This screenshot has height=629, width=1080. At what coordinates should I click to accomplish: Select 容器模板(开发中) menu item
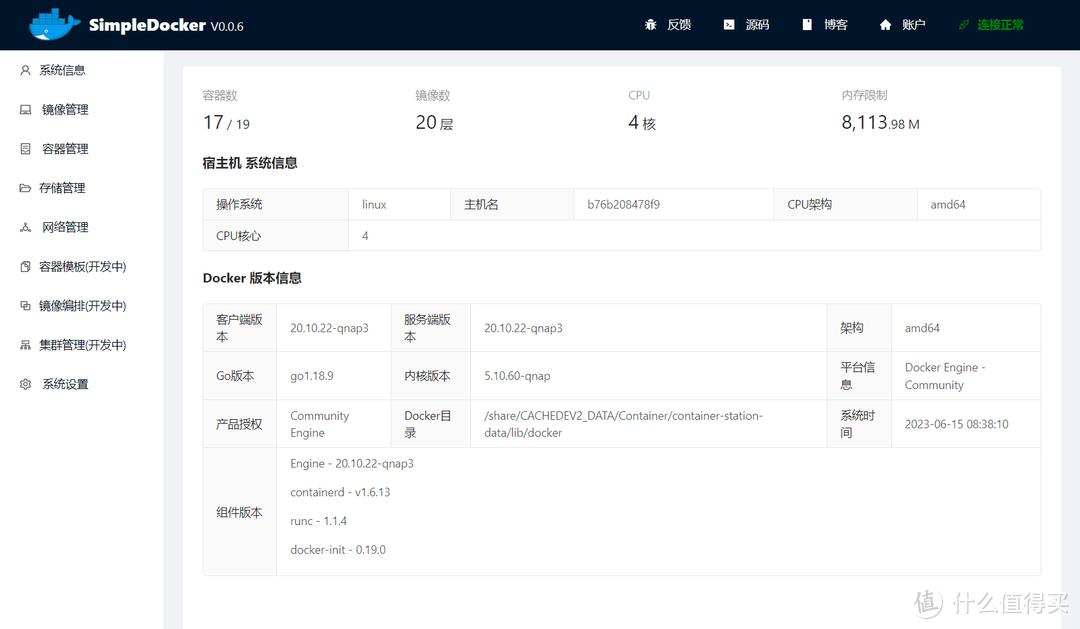[81, 267]
